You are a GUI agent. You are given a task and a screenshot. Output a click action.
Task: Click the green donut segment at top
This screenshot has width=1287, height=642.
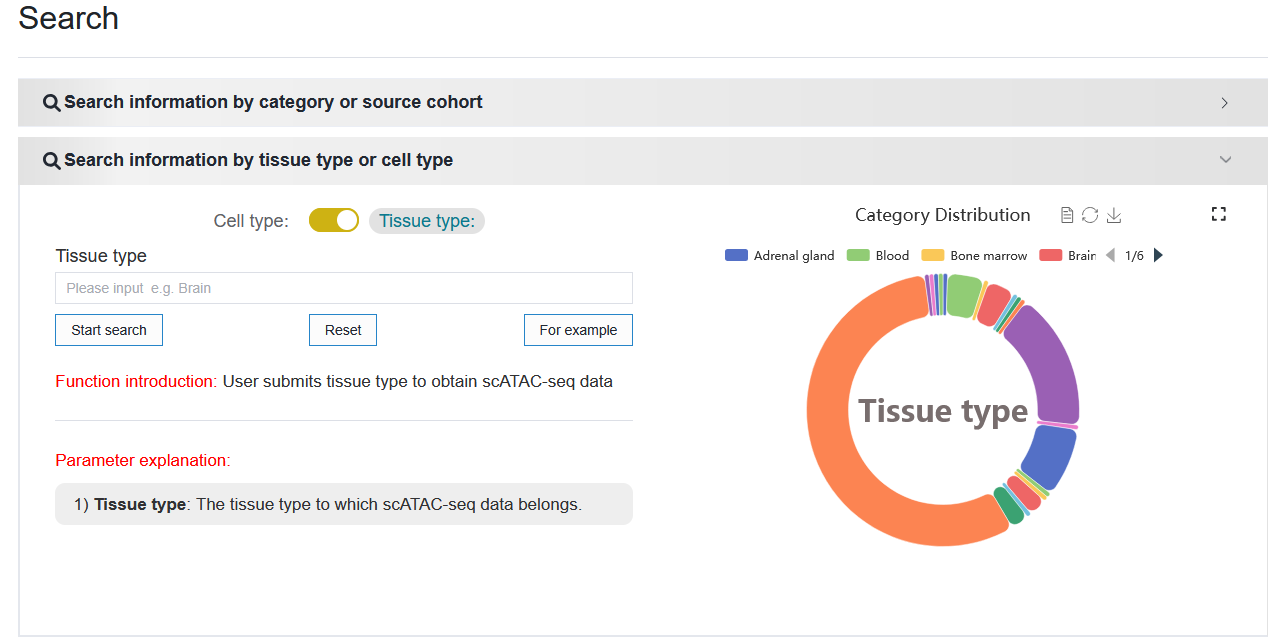(x=964, y=296)
